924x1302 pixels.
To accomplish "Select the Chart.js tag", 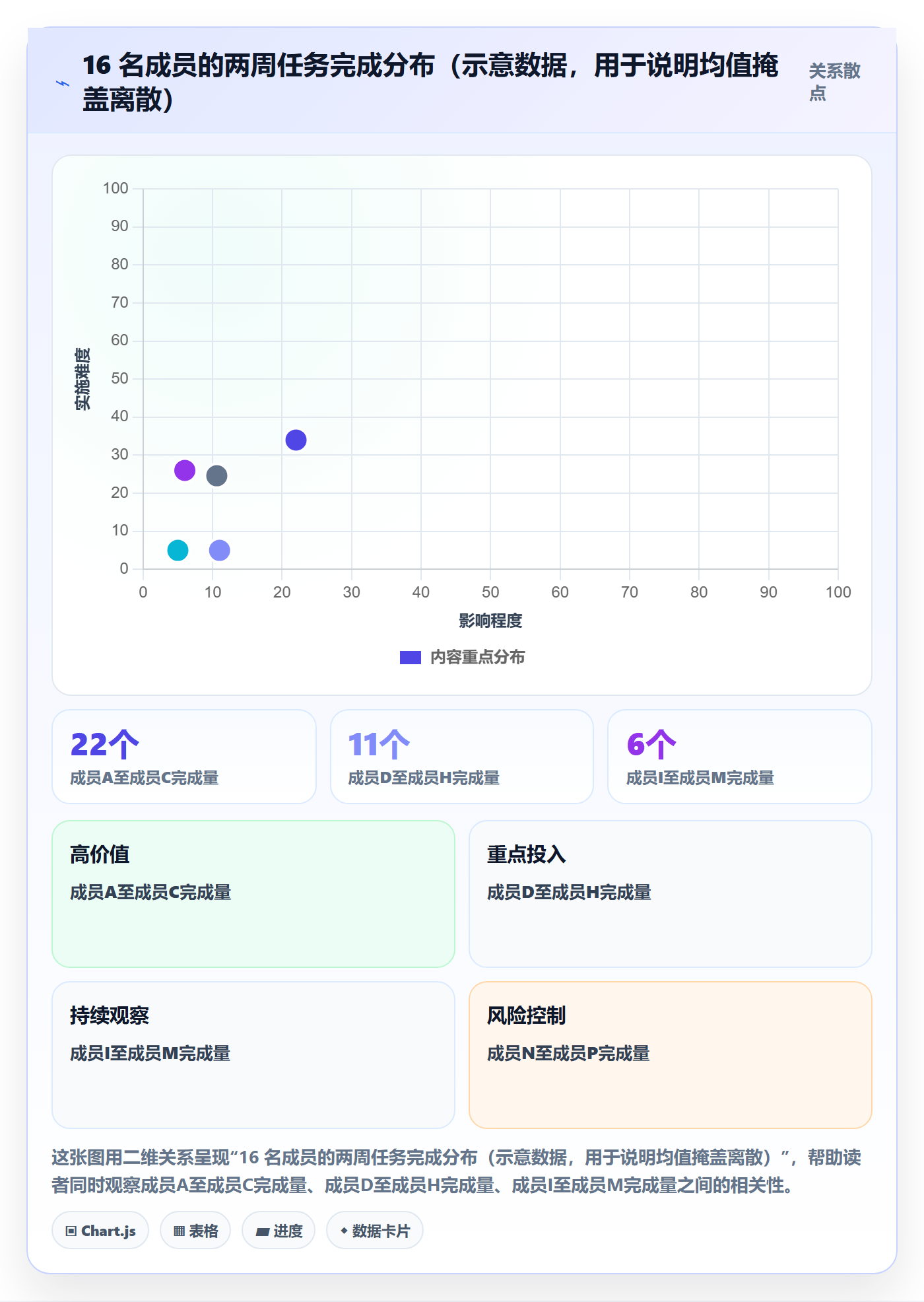I will pyautogui.click(x=100, y=1231).
